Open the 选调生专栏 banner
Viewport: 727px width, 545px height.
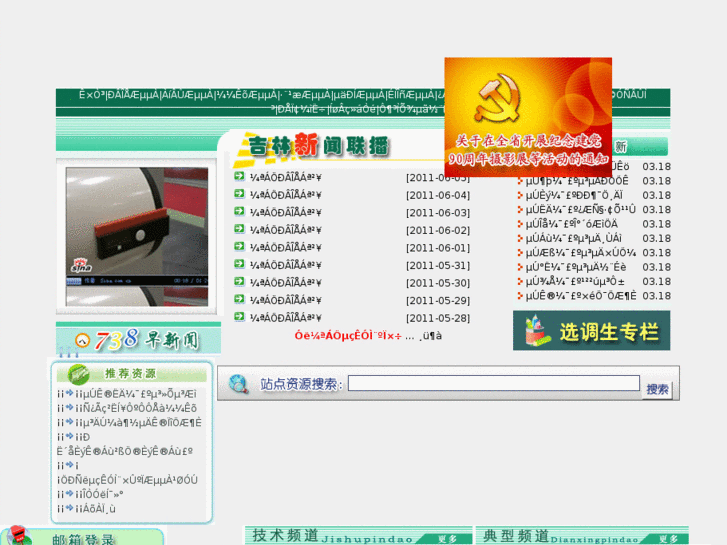591,330
